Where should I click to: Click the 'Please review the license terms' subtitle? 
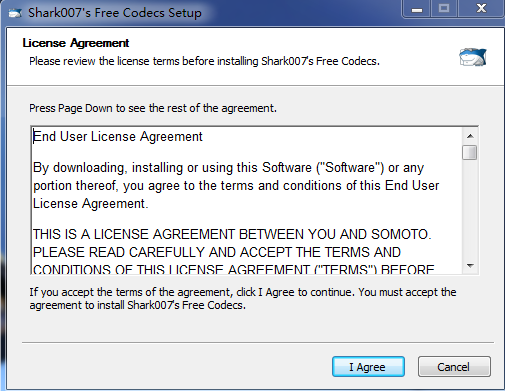pyautogui.click(x=204, y=61)
